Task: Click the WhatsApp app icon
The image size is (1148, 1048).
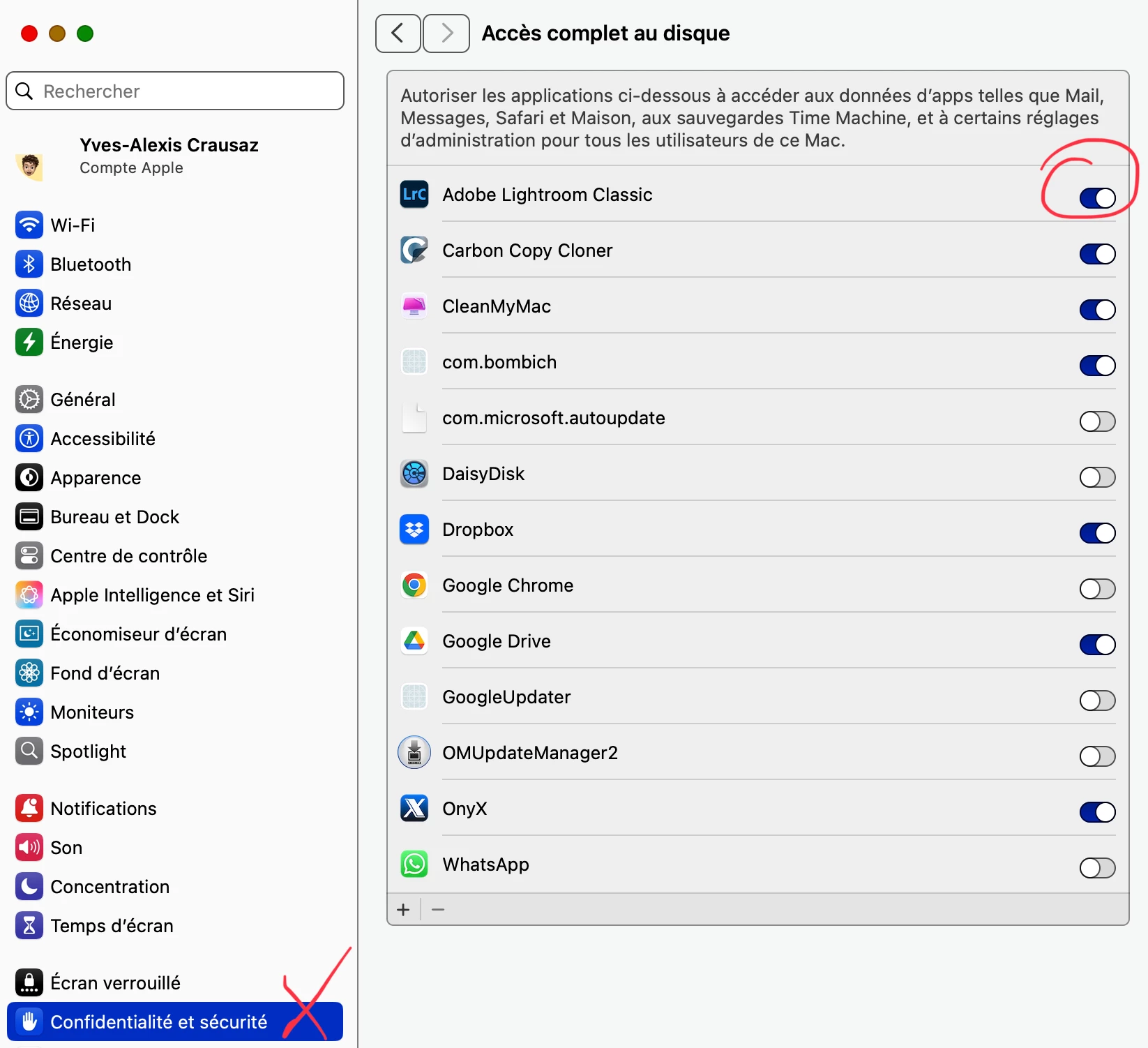Action: click(x=414, y=864)
